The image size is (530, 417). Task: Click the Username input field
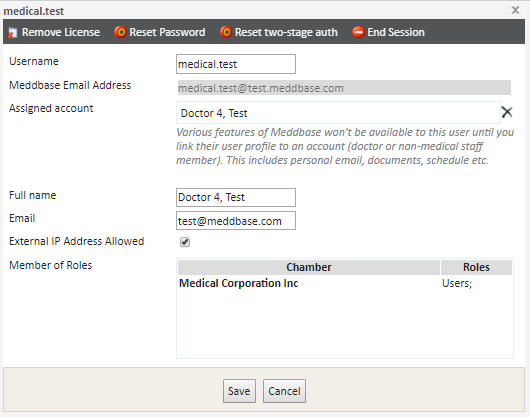click(236, 64)
